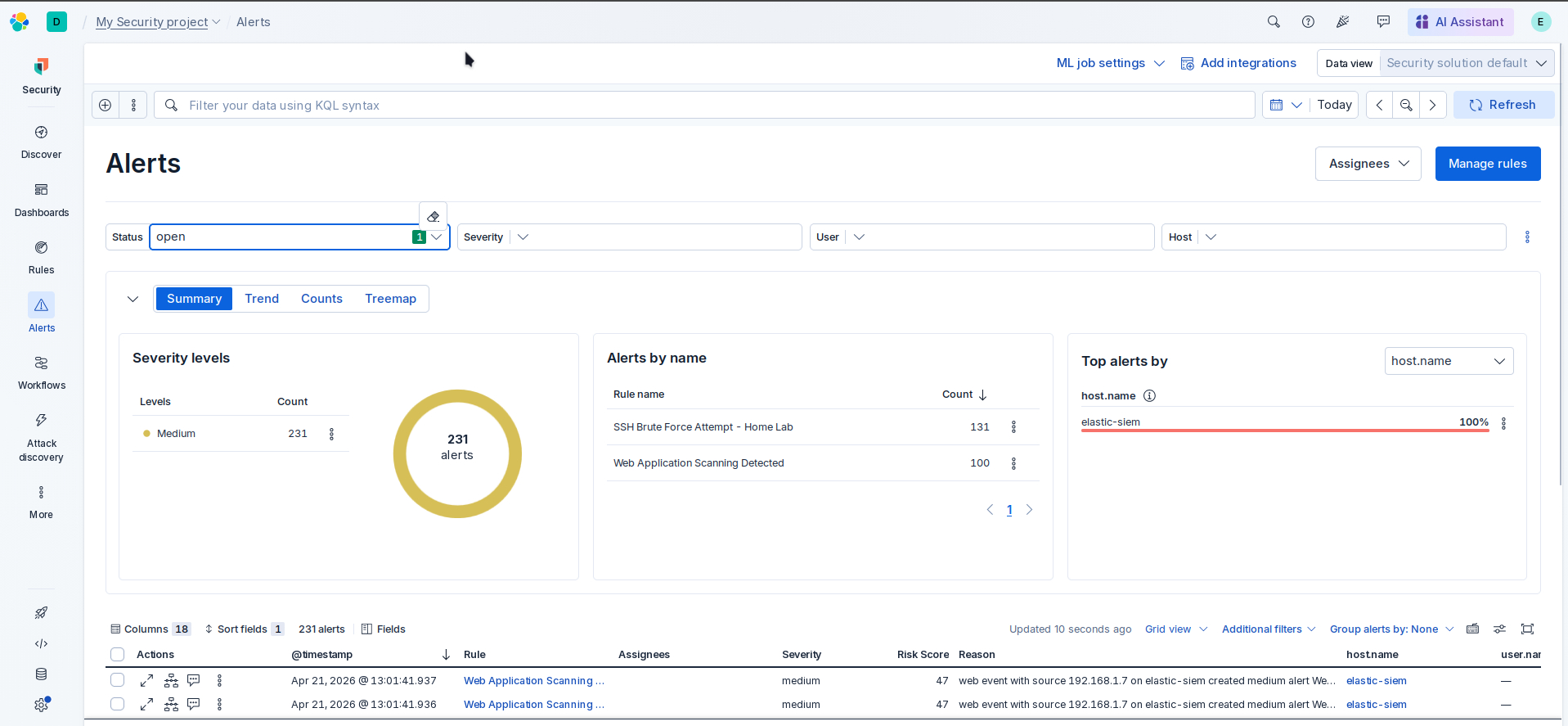Image resolution: width=1568 pixels, height=726 pixels.
Task: Expand details of the first alert row
Action: click(147, 680)
